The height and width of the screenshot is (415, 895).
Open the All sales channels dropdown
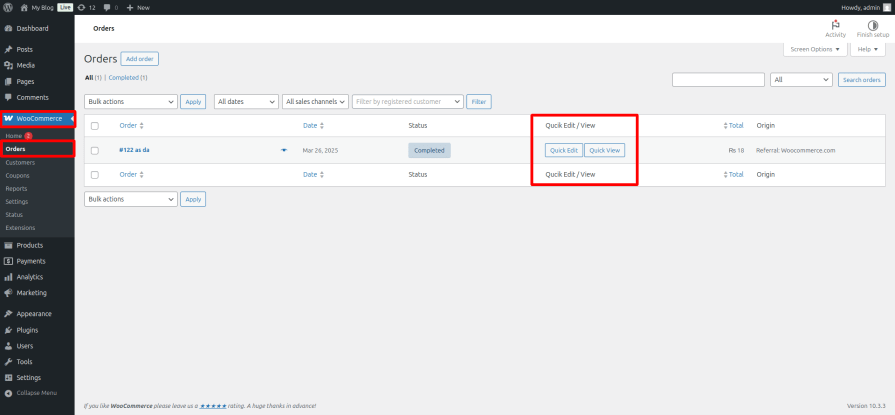tap(315, 102)
